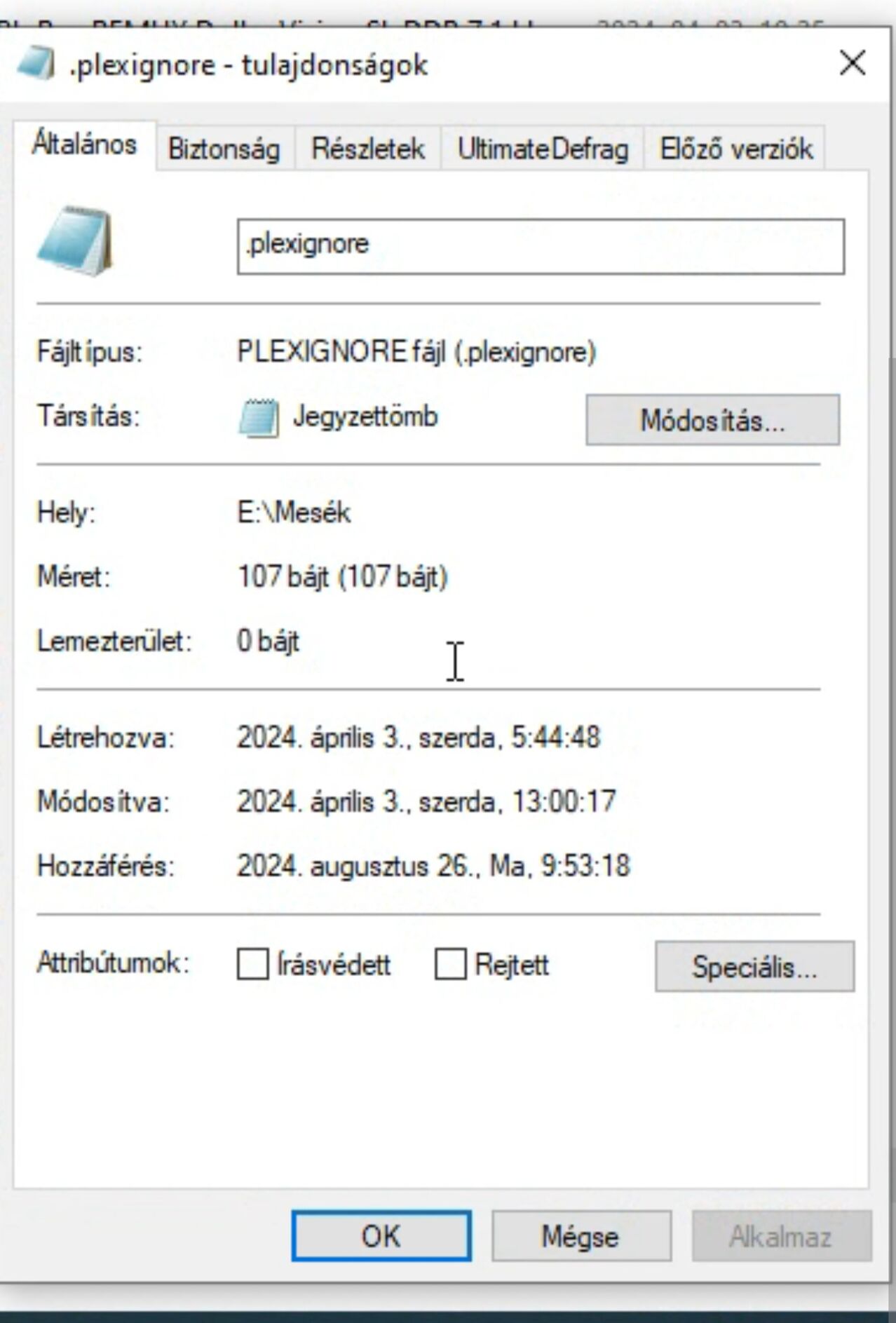Click the E:\Mesék location path text
This screenshot has width=896, height=1323.
[294, 513]
